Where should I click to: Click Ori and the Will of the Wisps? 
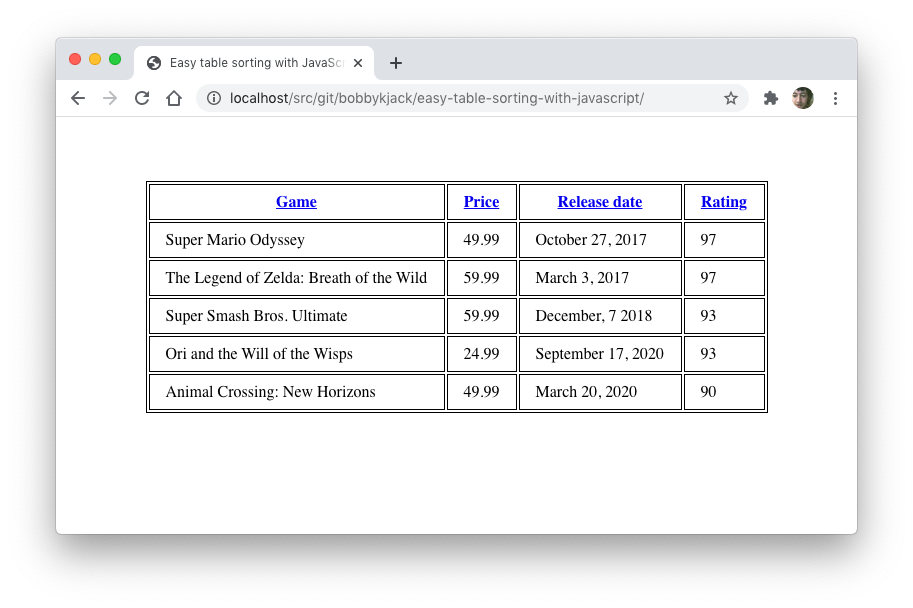[297, 354]
